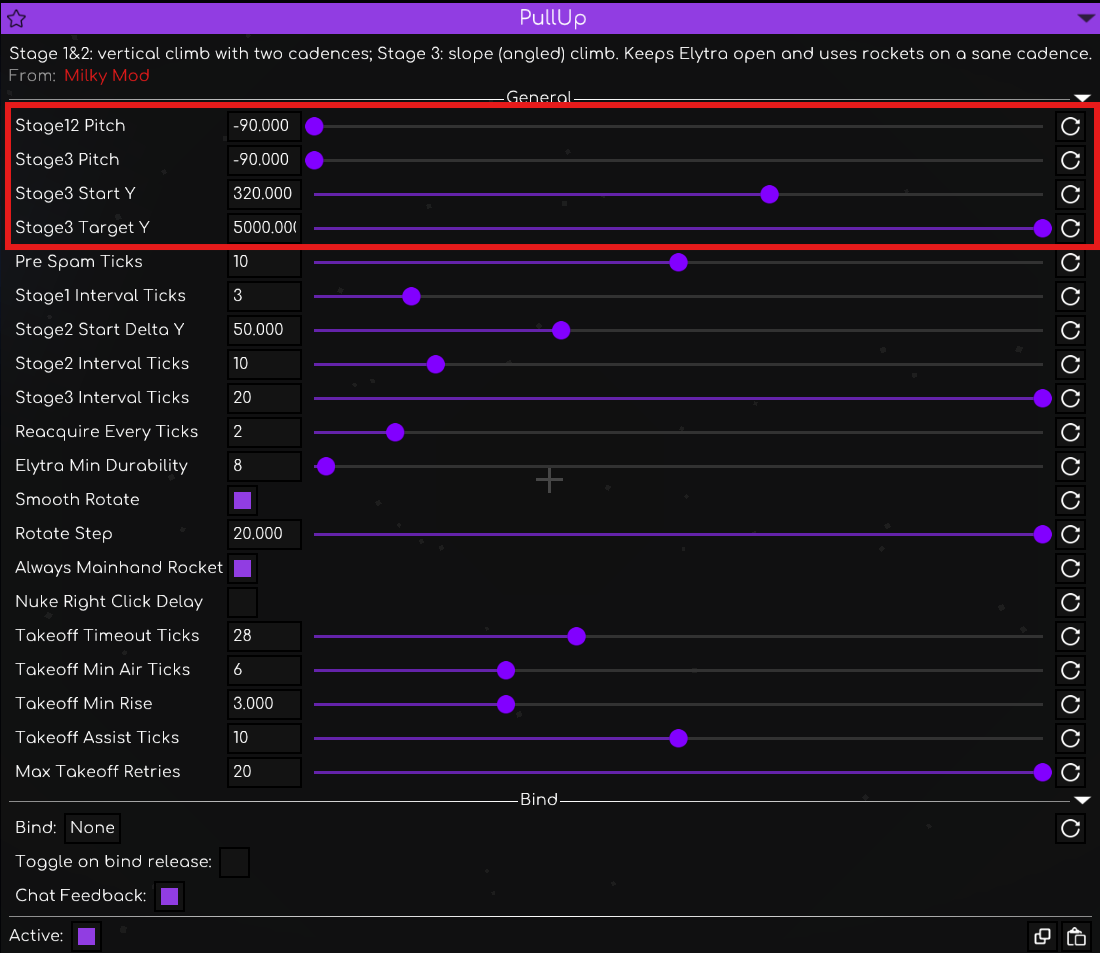Collapse the Bind section

click(x=1082, y=800)
